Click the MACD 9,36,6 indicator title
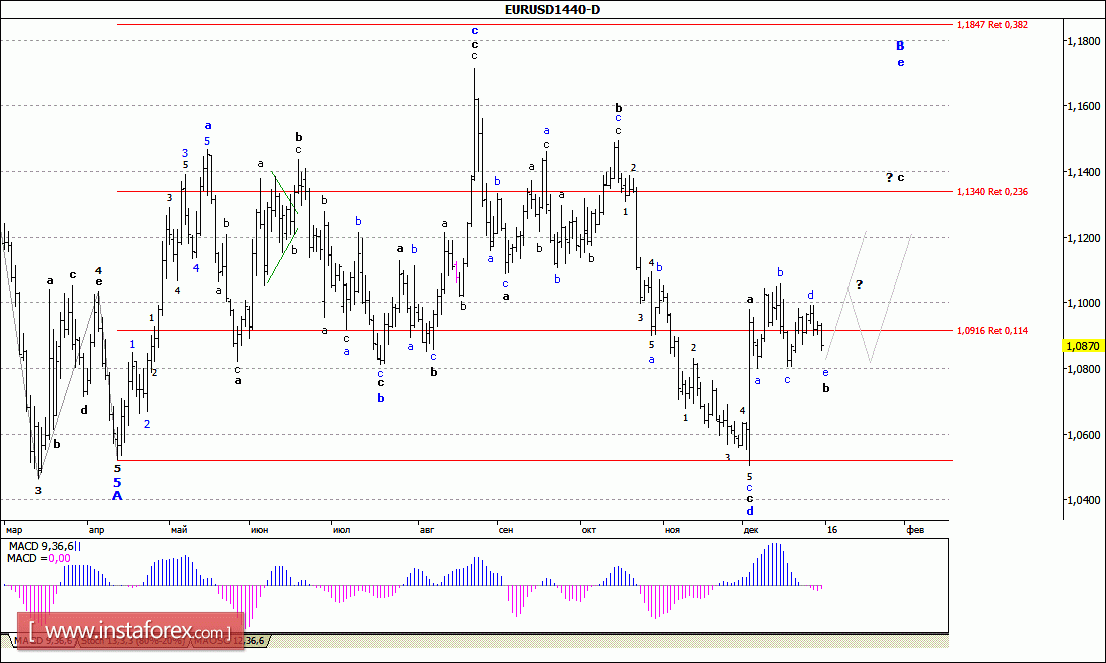The width and height of the screenshot is (1106, 663). point(44,545)
